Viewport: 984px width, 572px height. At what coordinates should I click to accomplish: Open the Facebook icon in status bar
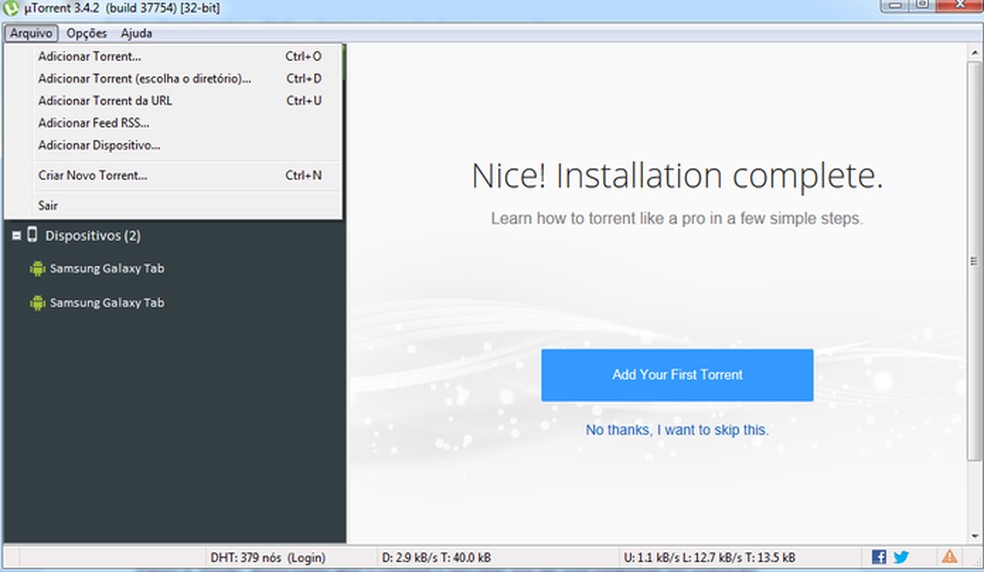click(x=879, y=557)
